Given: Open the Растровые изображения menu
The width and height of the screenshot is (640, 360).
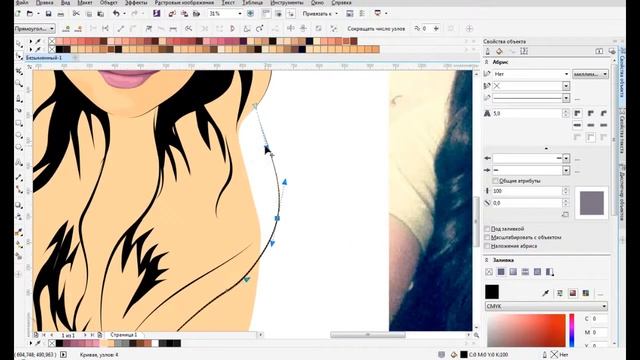Looking at the screenshot, I should (x=184, y=2).
